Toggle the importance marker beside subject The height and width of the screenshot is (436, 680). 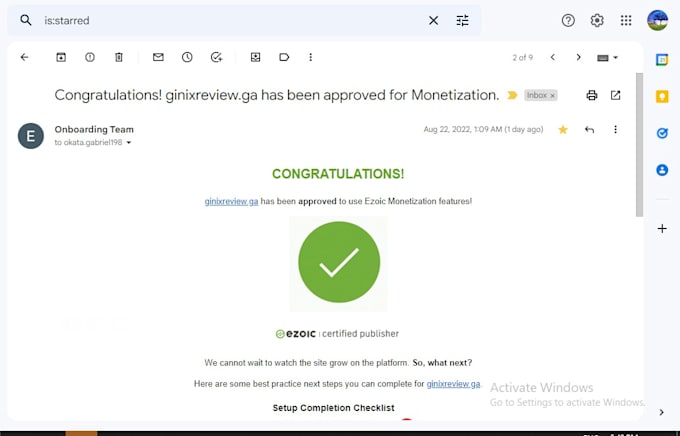click(x=512, y=95)
